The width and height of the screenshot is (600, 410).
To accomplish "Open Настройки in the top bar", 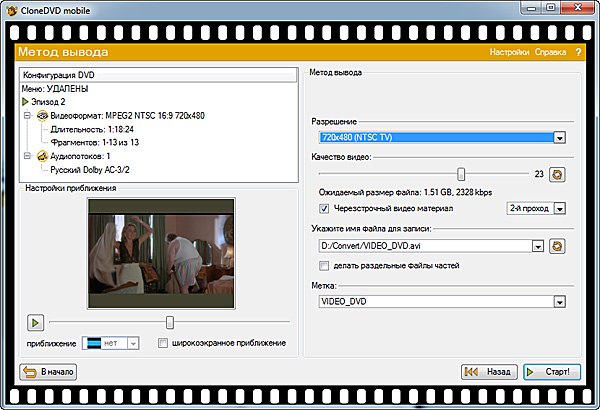I will pyautogui.click(x=508, y=51).
